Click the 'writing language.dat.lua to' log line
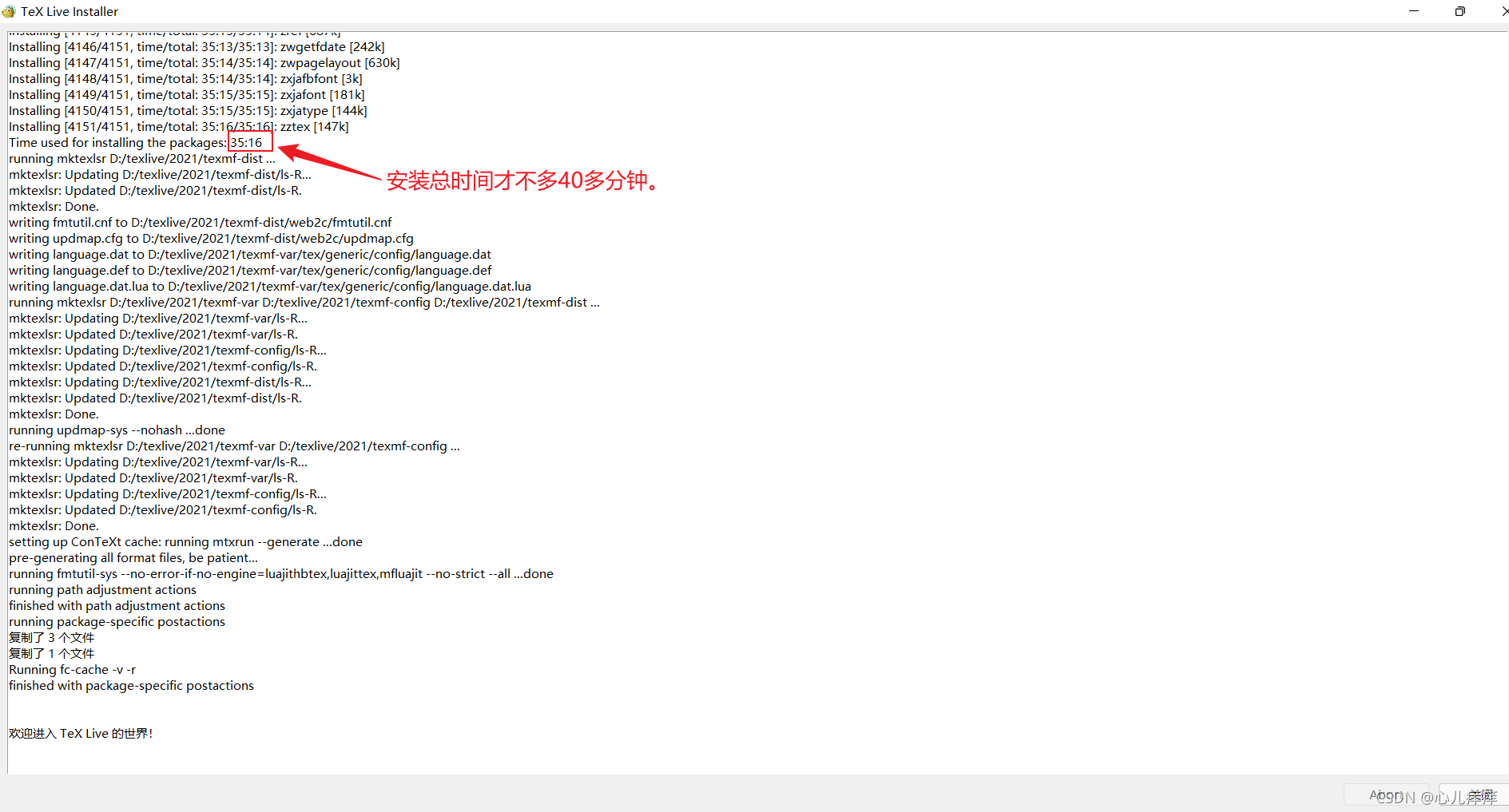1509x812 pixels. [270, 287]
